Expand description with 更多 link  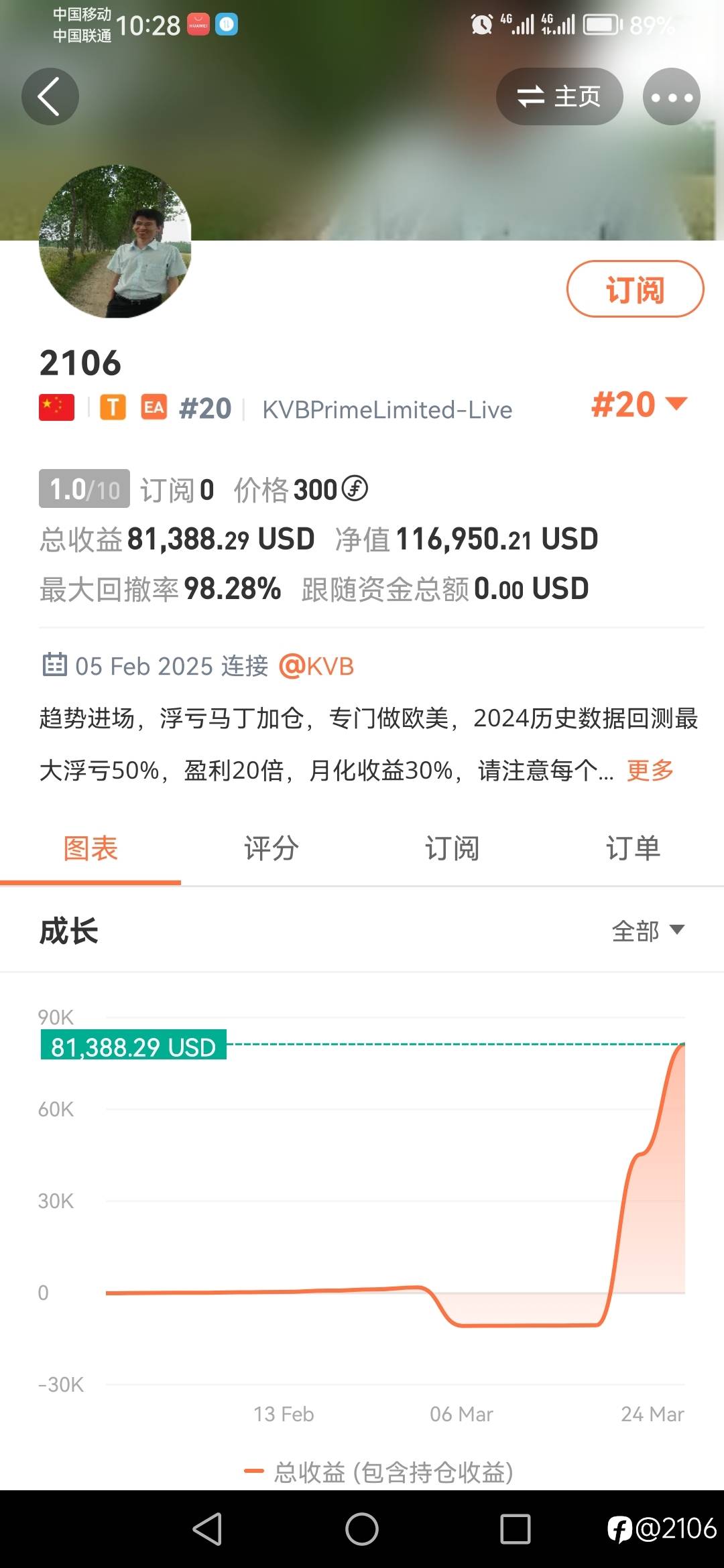click(x=650, y=771)
